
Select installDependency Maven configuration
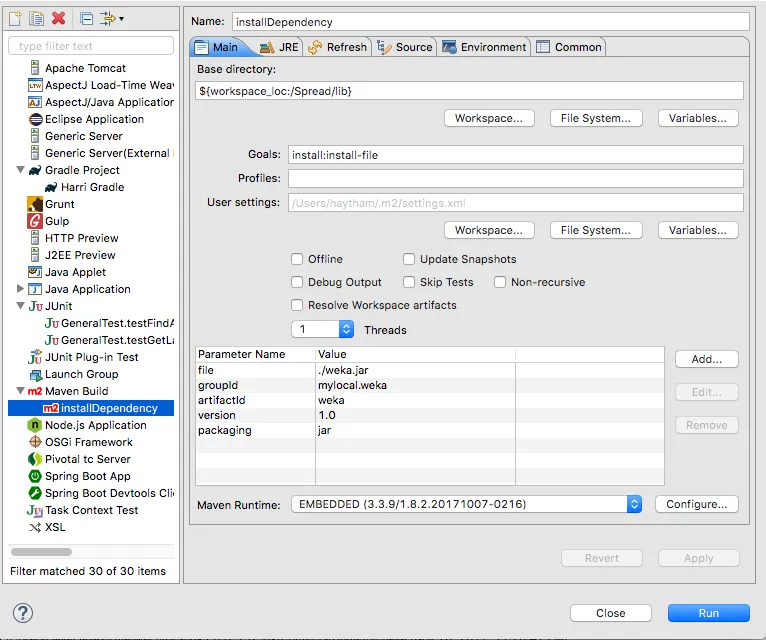91,408
